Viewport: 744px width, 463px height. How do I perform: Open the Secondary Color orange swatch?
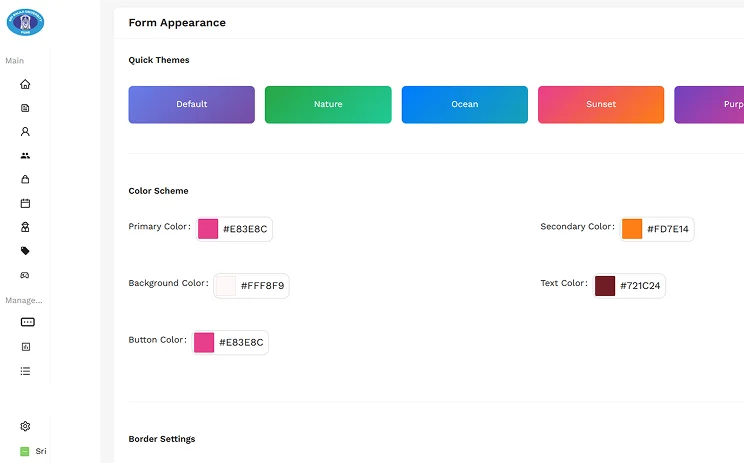(632, 229)
